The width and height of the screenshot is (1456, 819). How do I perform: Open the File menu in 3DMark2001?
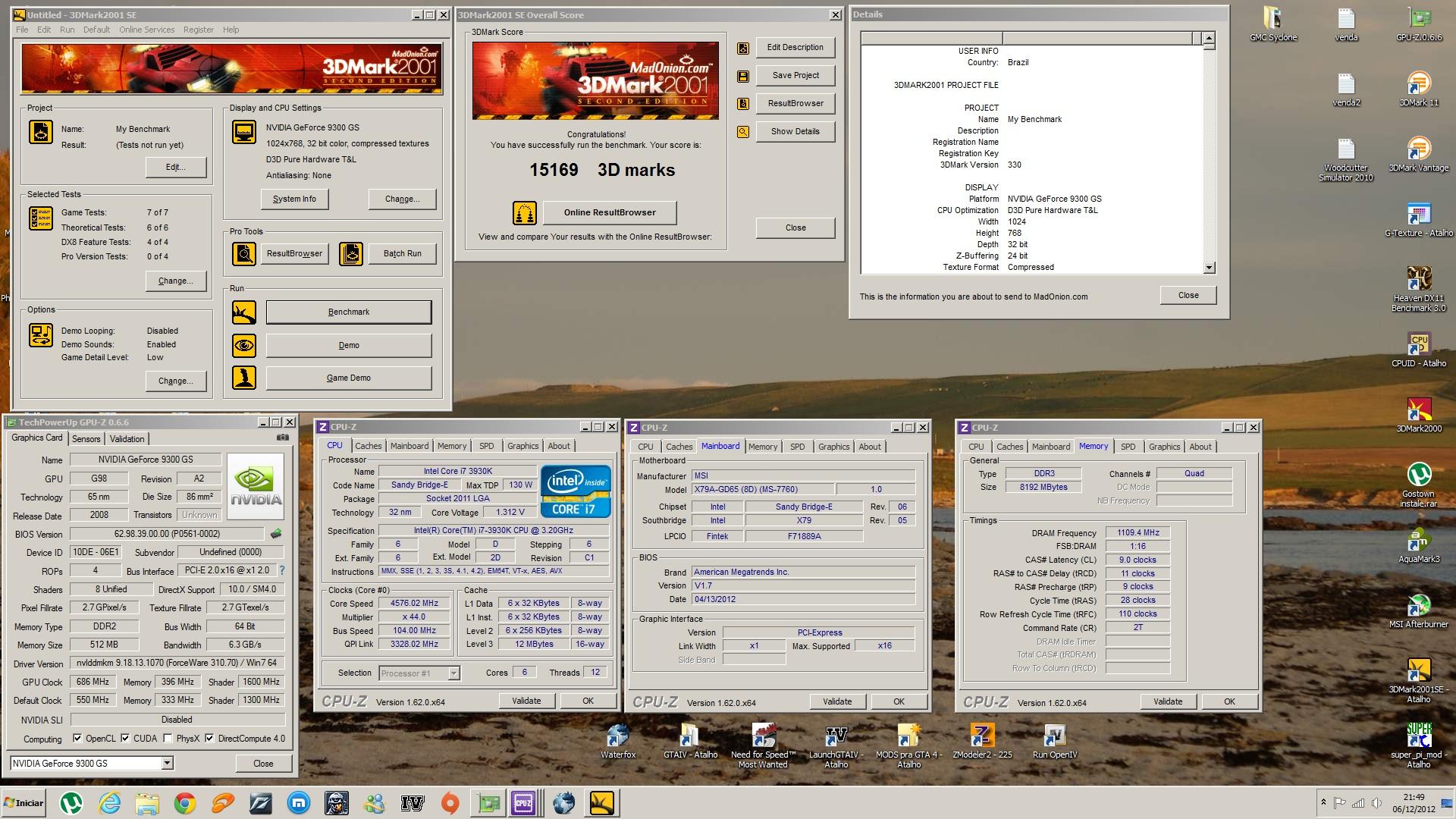pyautogui.click(x=23, y=30)
